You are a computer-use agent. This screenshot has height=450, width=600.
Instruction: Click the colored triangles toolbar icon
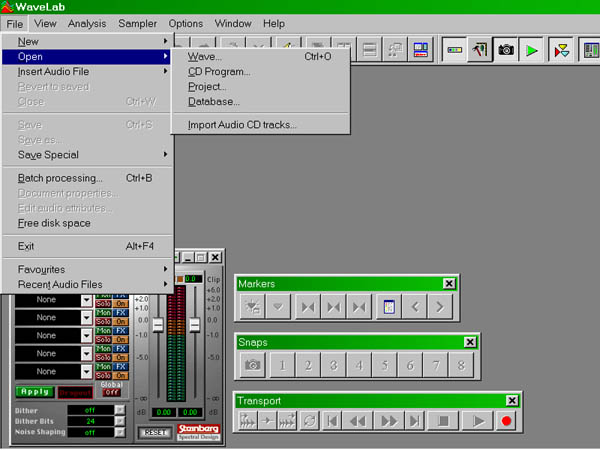[561, 50]
